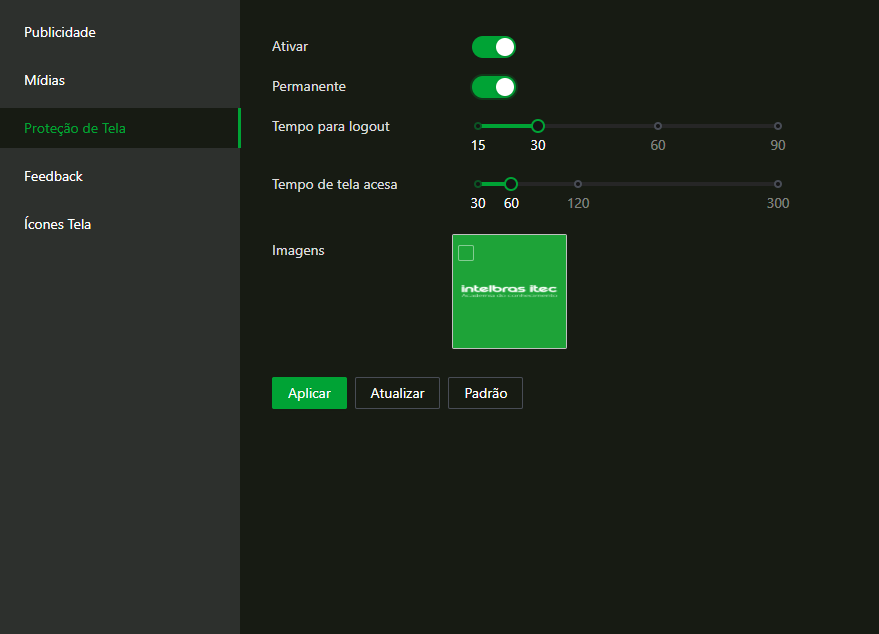This screenshot has width=879, height=634.
Task: Click the Imagens label
Action: click(298, 251)
